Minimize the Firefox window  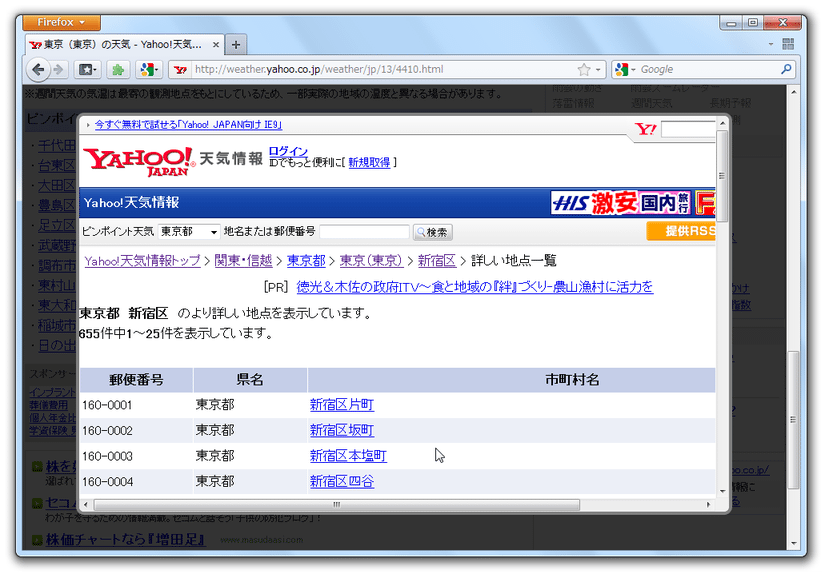pos(731,23)
